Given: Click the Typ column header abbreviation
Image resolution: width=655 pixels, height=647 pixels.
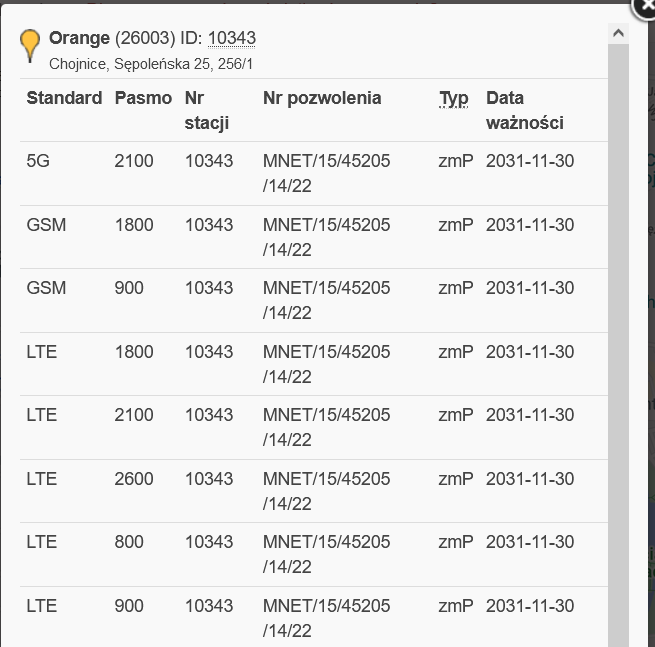Looking at the screenshot, I should coord(454,98).
